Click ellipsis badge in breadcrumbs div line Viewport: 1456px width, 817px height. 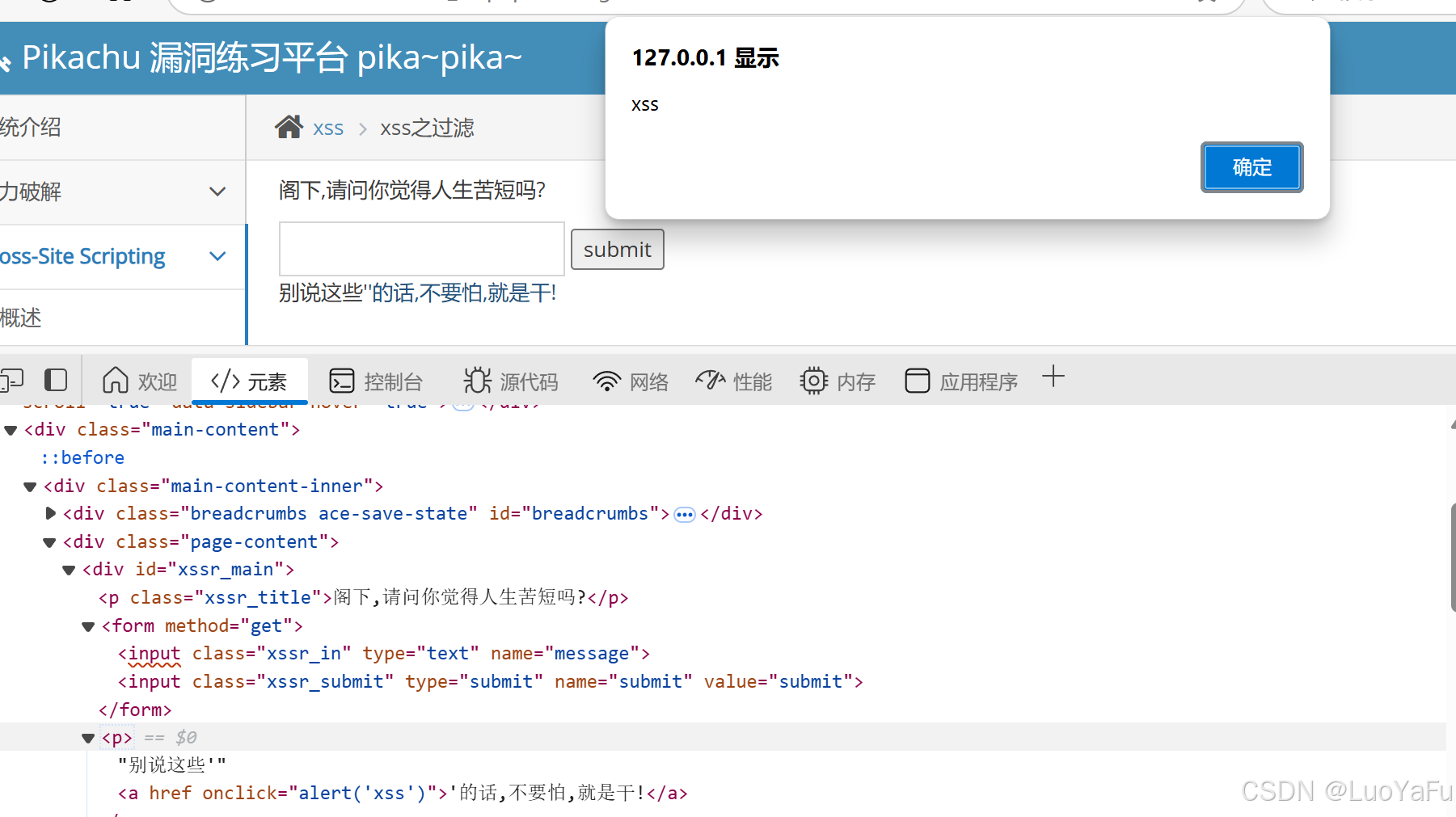click(x=685, y=515)
